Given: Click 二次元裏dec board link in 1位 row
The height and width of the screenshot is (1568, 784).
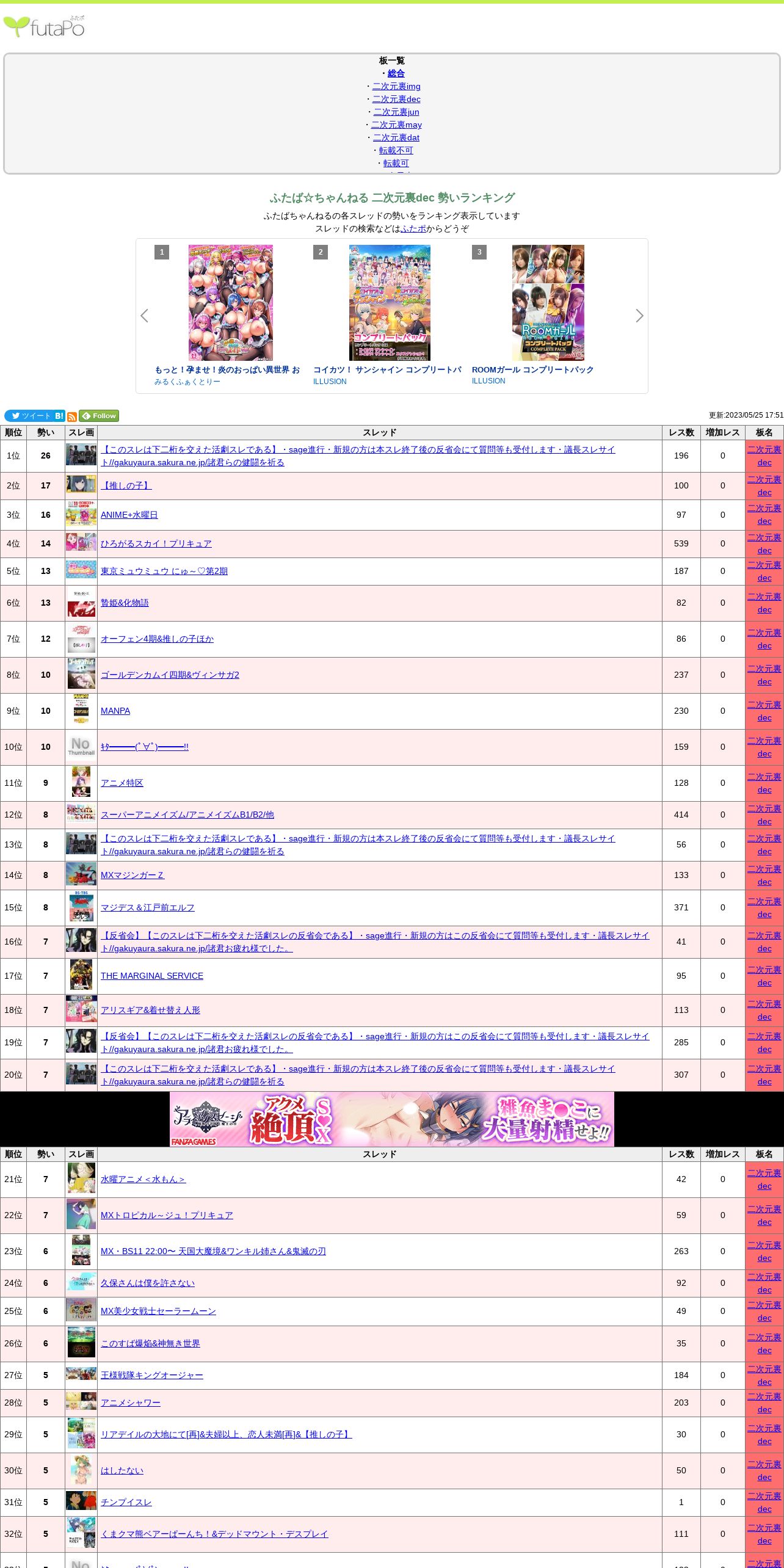Looking at the screenshot, I should (764, 456).
